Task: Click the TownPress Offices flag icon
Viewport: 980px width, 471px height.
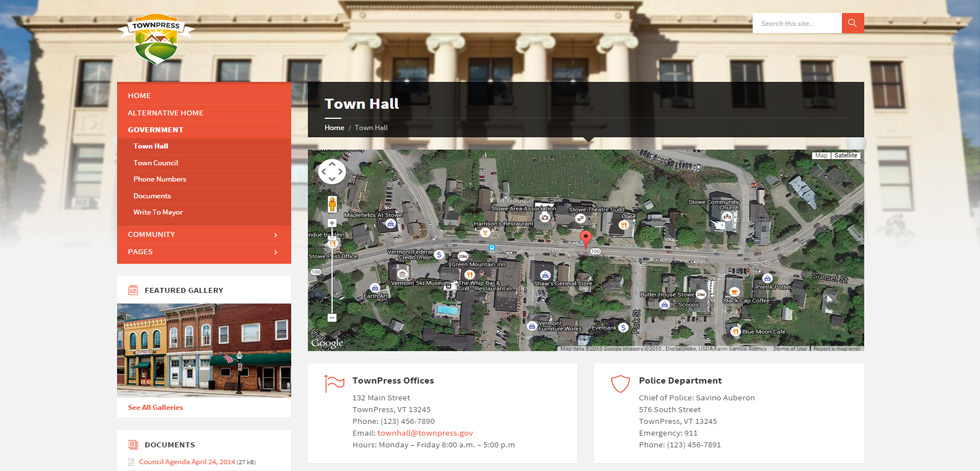Action: [334, 383]
